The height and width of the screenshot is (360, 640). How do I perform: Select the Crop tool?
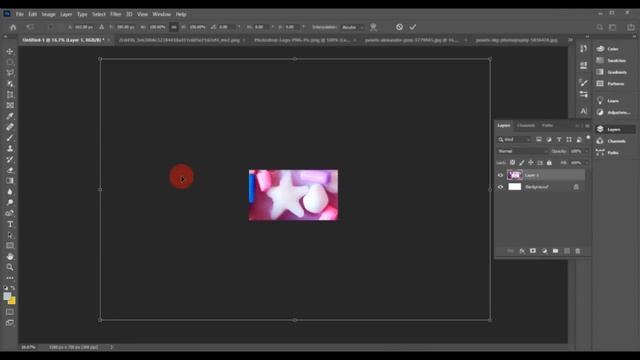click(10, 95)
